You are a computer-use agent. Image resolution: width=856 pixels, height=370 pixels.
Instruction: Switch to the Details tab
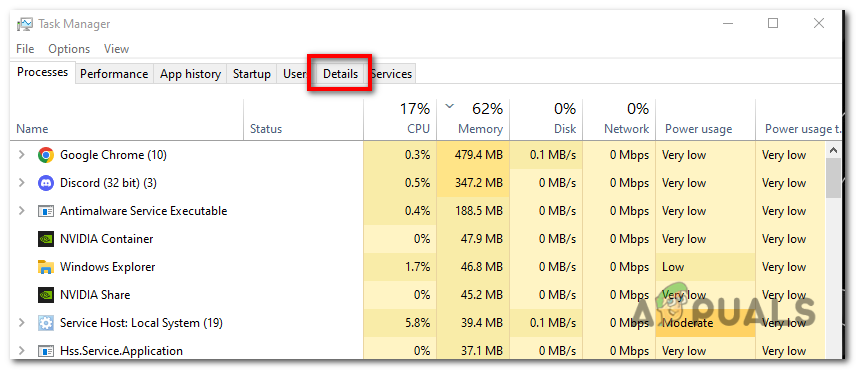(x=341, y=74)
